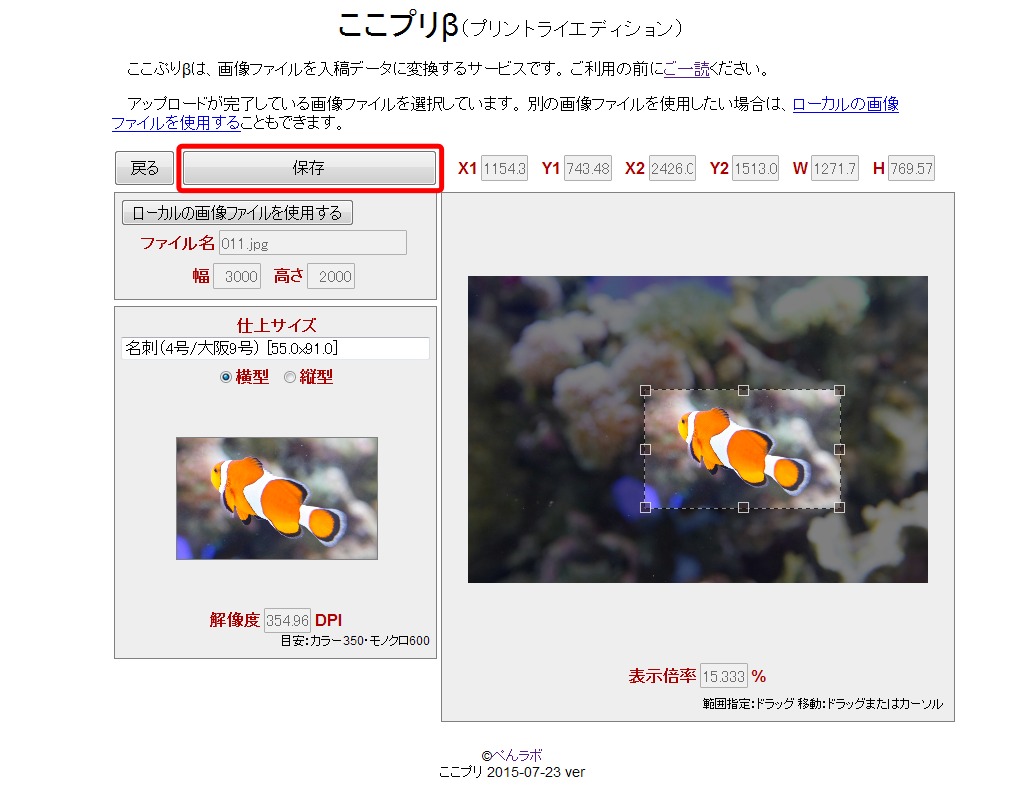Click the 仕上サイズ heading label
This screenshot has width=1024, height=800.
(x=276, y=325)
